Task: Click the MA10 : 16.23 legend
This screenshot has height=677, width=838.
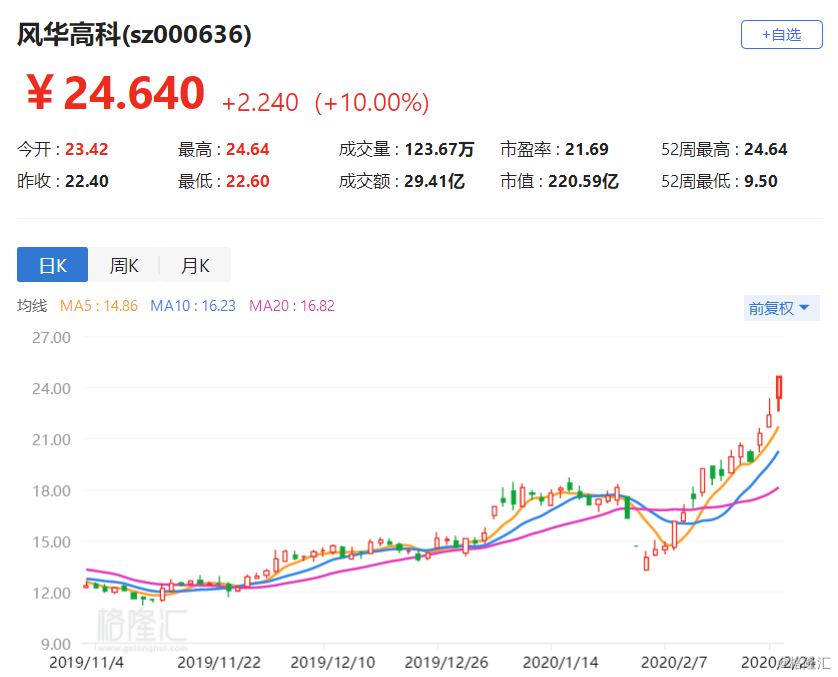Action: pos(193,306)
